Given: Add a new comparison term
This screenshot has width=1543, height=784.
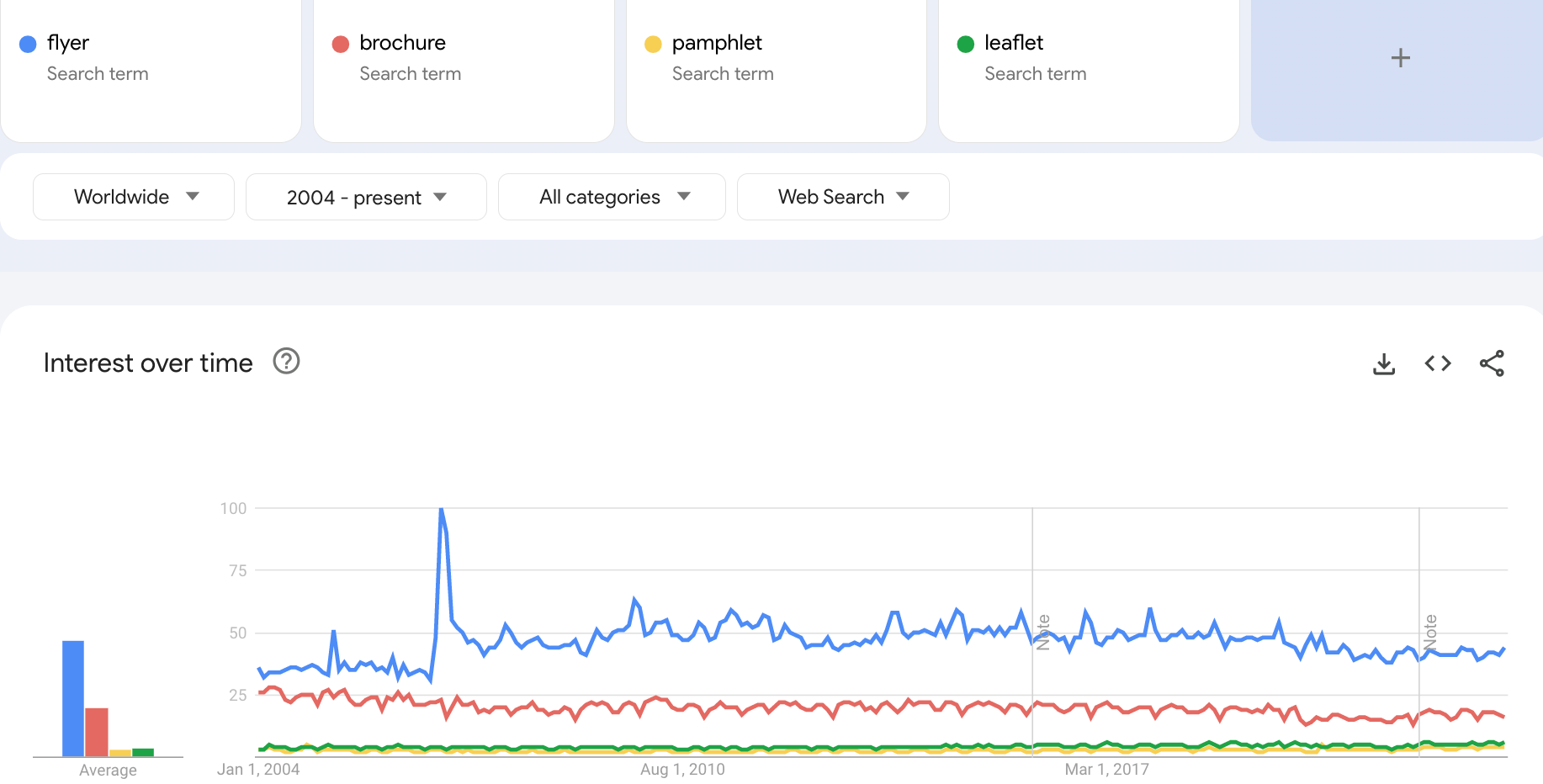Looking at the screenshot, I should coord(1400,58).
